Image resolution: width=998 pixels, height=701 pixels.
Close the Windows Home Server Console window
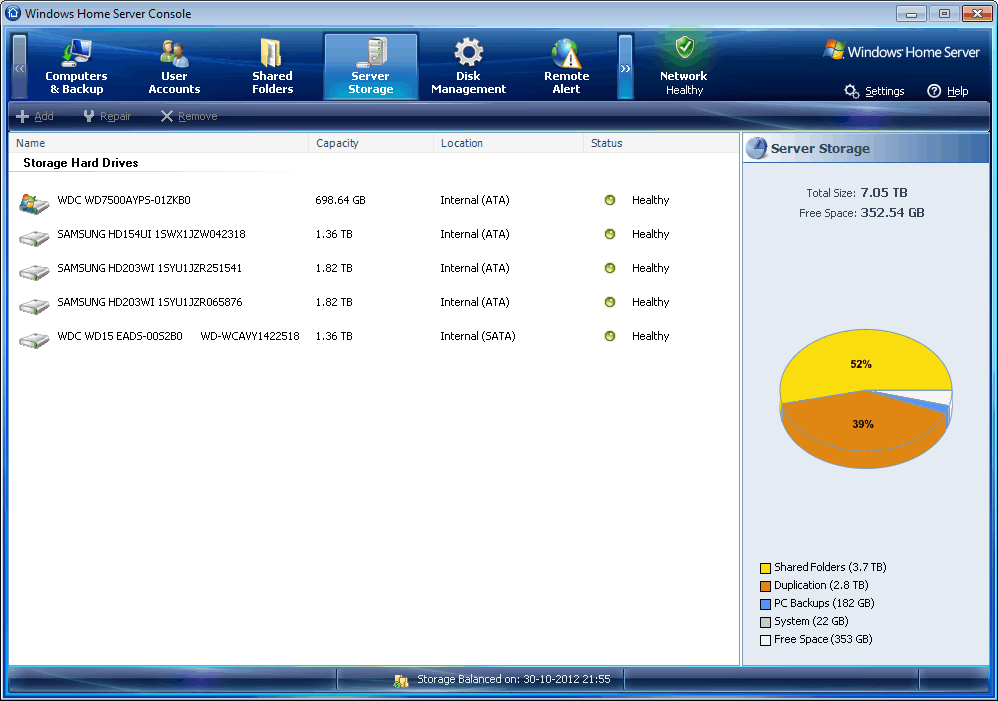[x=977, y=13]
